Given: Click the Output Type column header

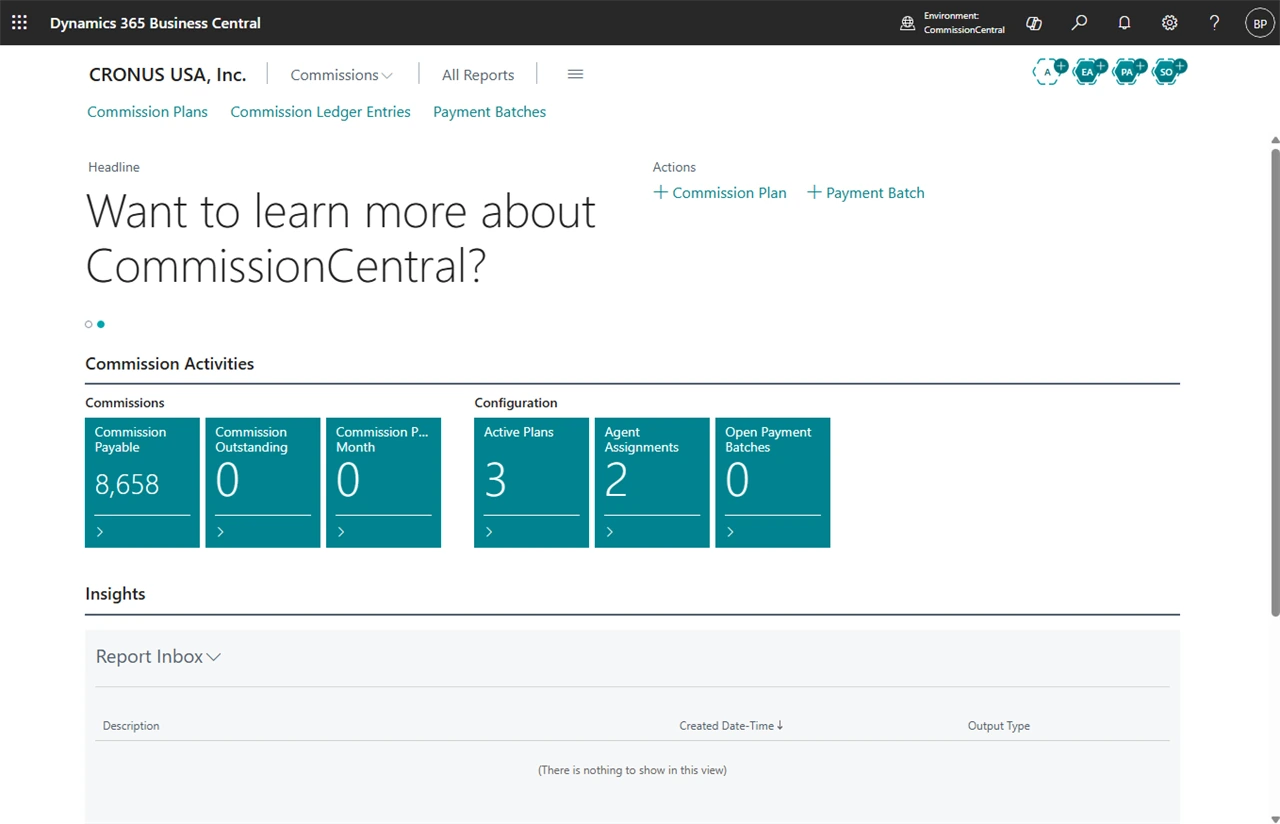Looking at the screenshot, I should point(999,726).
